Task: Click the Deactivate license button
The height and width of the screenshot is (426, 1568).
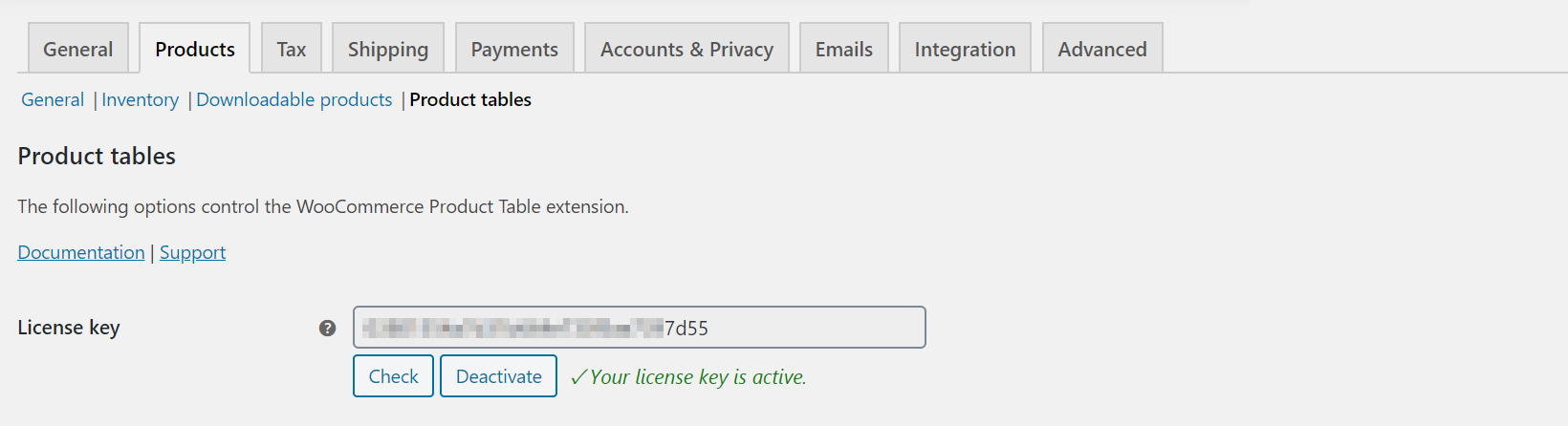Action: tap(498, 376)
